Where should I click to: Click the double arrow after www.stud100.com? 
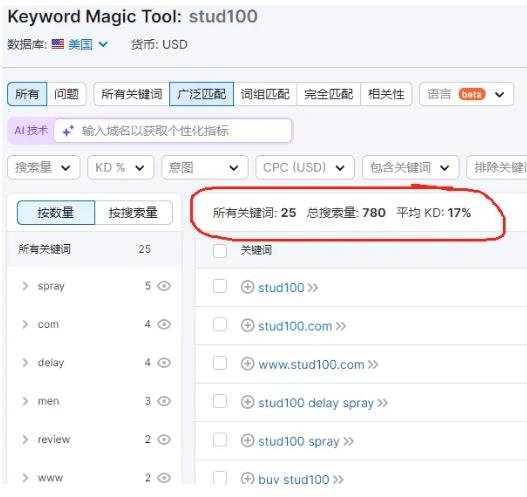click(x=373, y=365)
